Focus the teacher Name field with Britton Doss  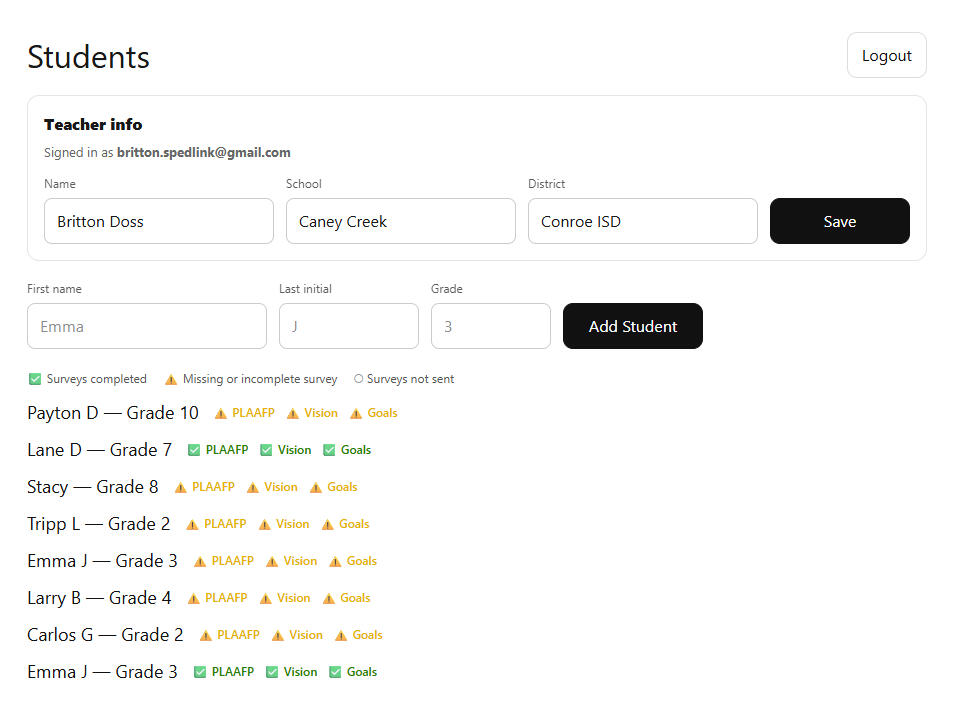point(158,221)
